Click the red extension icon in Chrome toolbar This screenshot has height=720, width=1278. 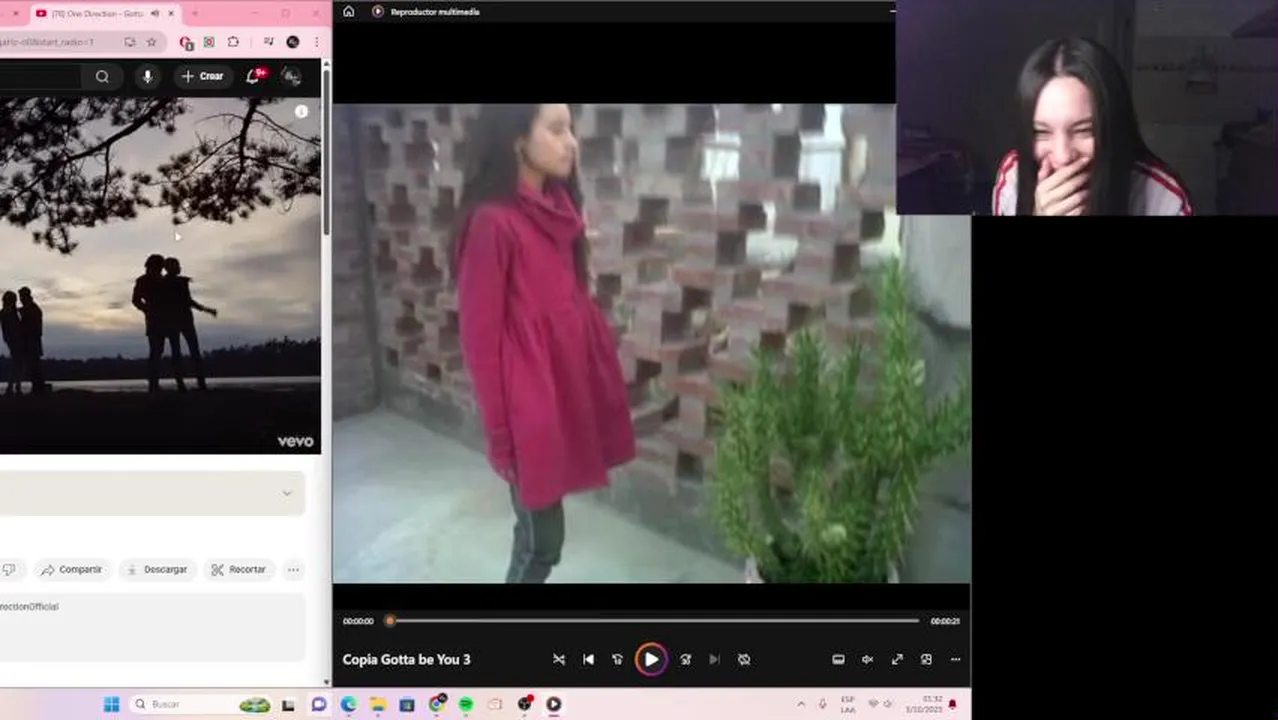[186, 42]
